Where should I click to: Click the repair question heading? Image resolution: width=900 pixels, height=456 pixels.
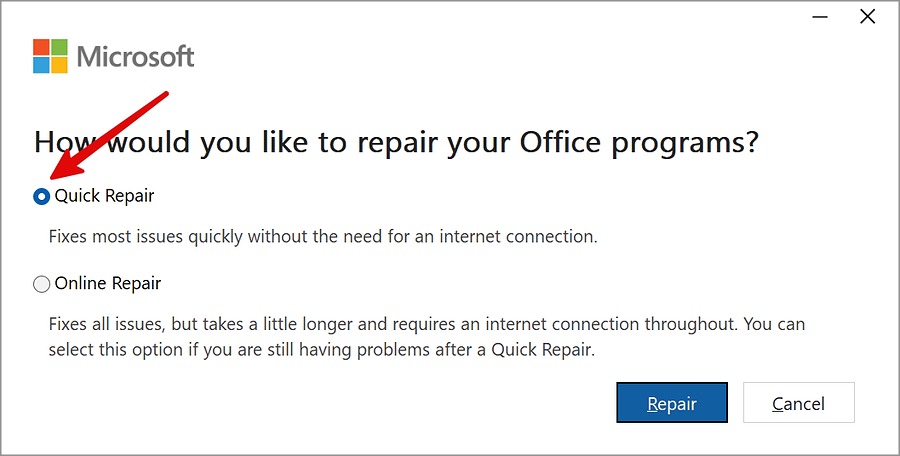(396, 142)
